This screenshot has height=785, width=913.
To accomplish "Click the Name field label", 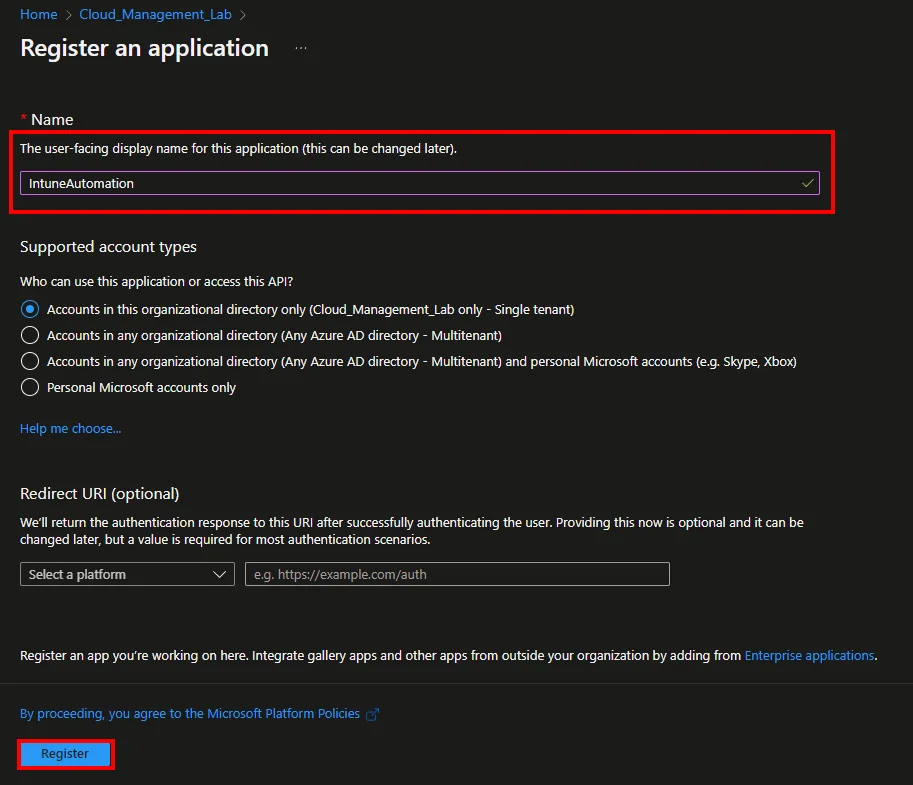I will pyautogui.click(x=52, y=119).
